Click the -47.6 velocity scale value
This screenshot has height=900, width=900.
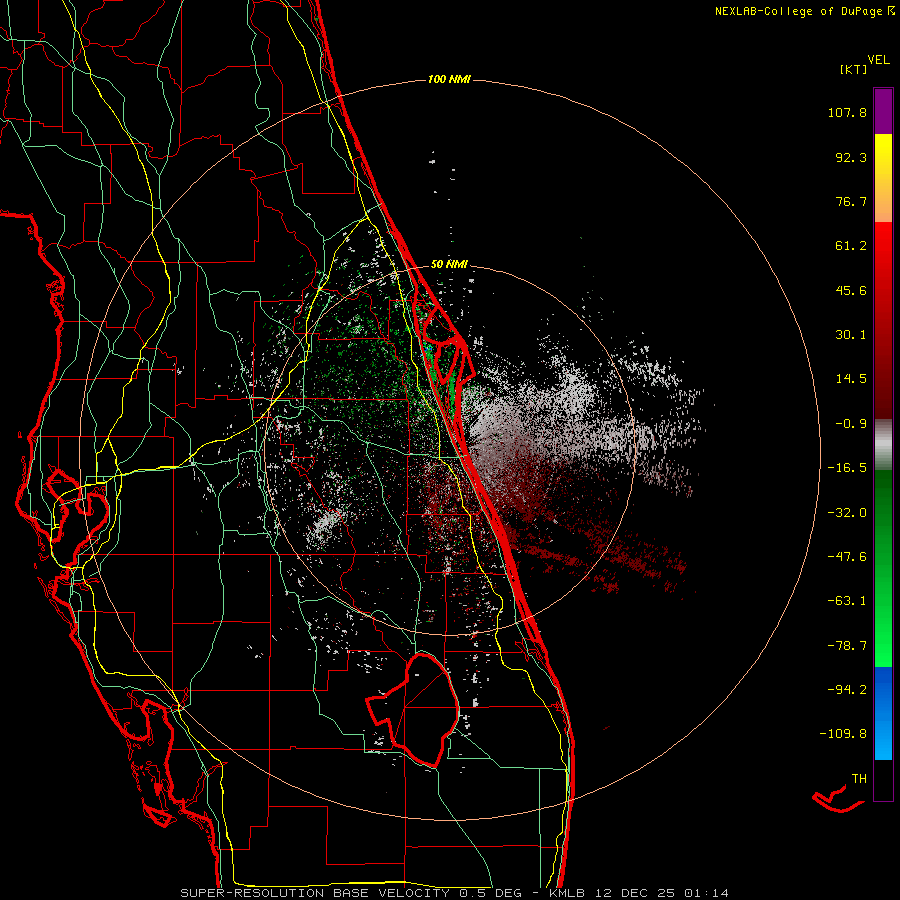(847, 557)
